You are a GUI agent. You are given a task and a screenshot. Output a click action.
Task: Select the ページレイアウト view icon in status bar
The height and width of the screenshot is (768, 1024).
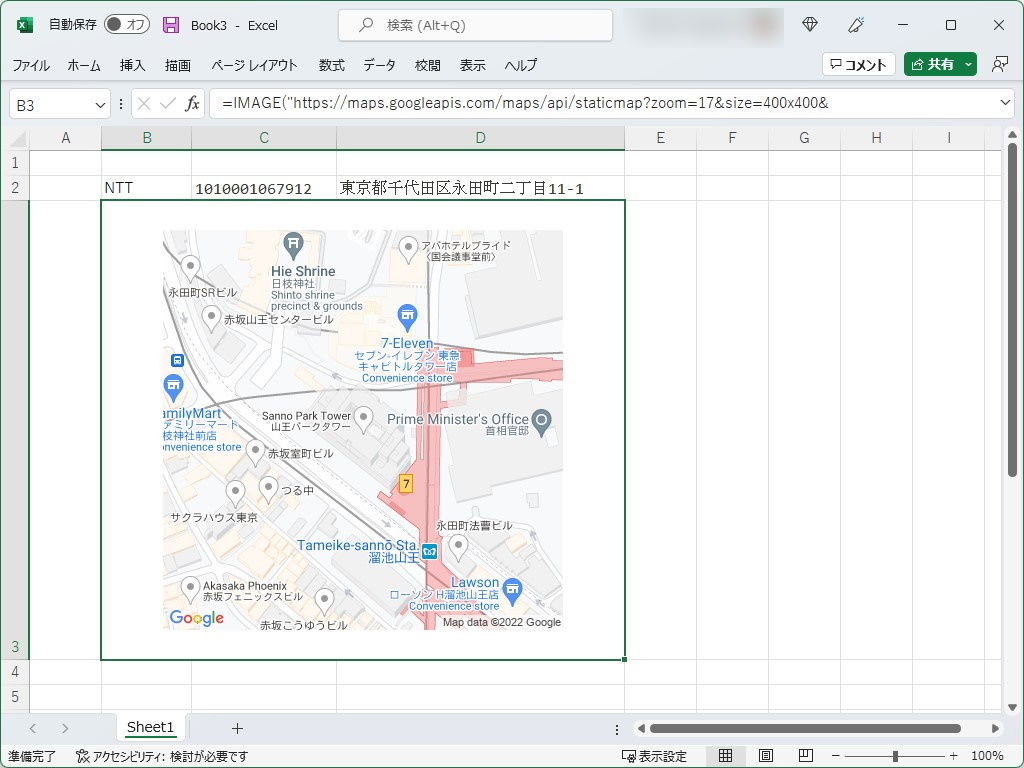tap(764, 755)
